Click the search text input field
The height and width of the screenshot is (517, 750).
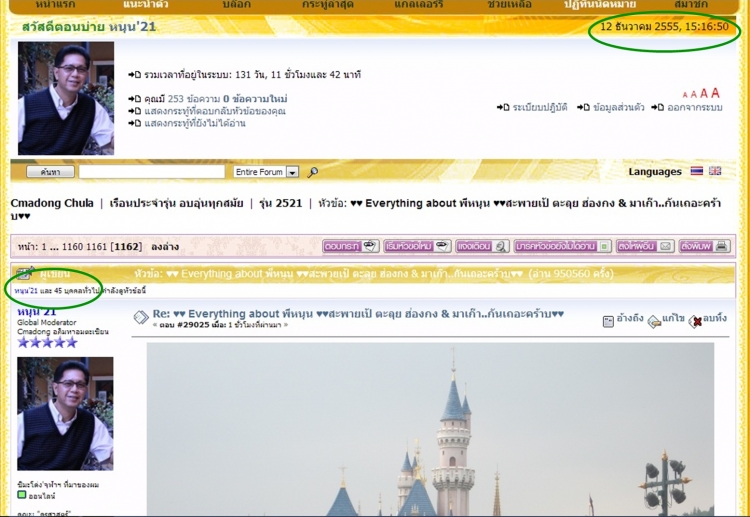[x=152, y=172]
